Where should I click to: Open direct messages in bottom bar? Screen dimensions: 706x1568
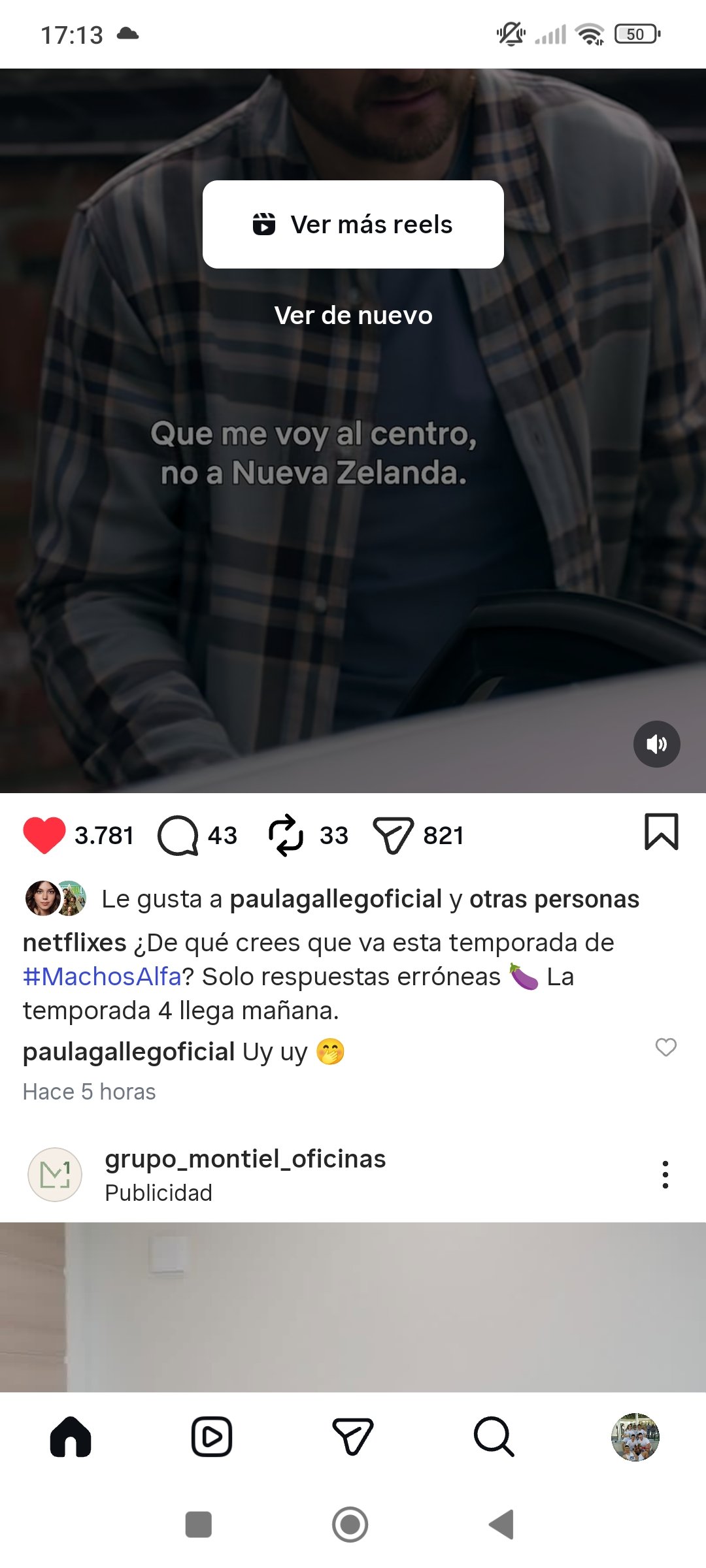tap(353, 1437)
